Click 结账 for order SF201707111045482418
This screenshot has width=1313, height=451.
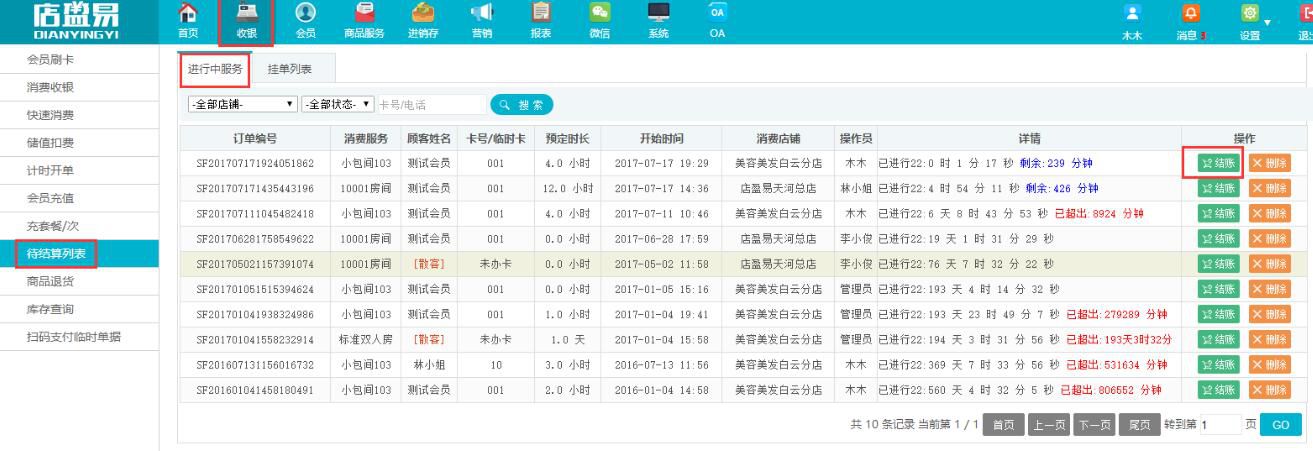[1220, 213]
